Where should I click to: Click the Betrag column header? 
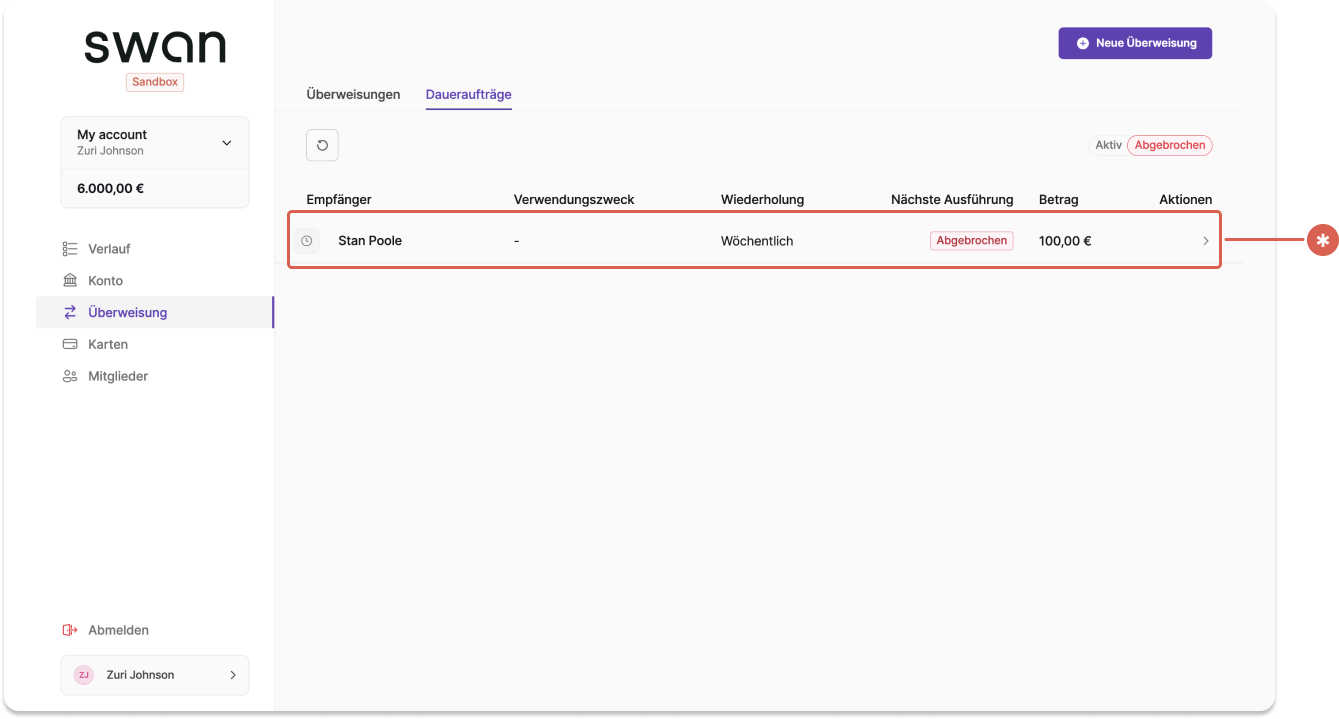point(1059,199)
